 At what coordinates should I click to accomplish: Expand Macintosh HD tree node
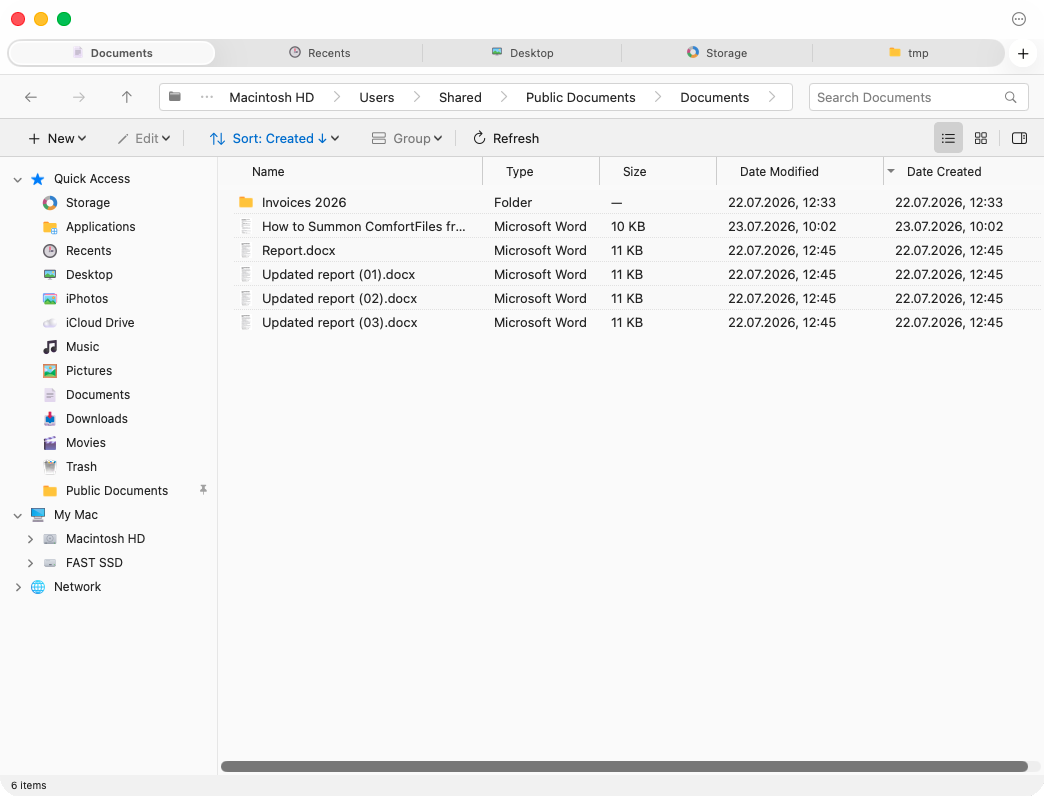(30, 538)
